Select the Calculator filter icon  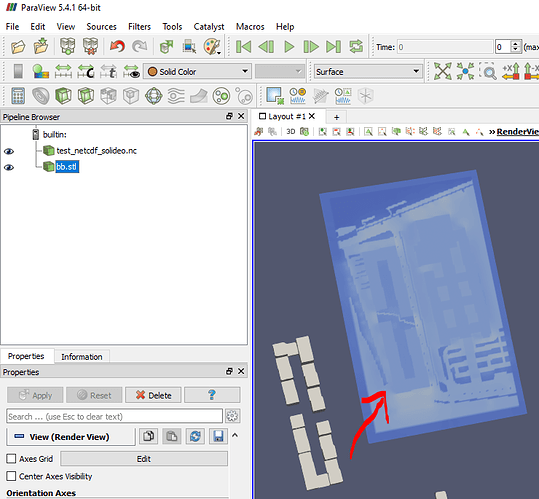point(18,96)
